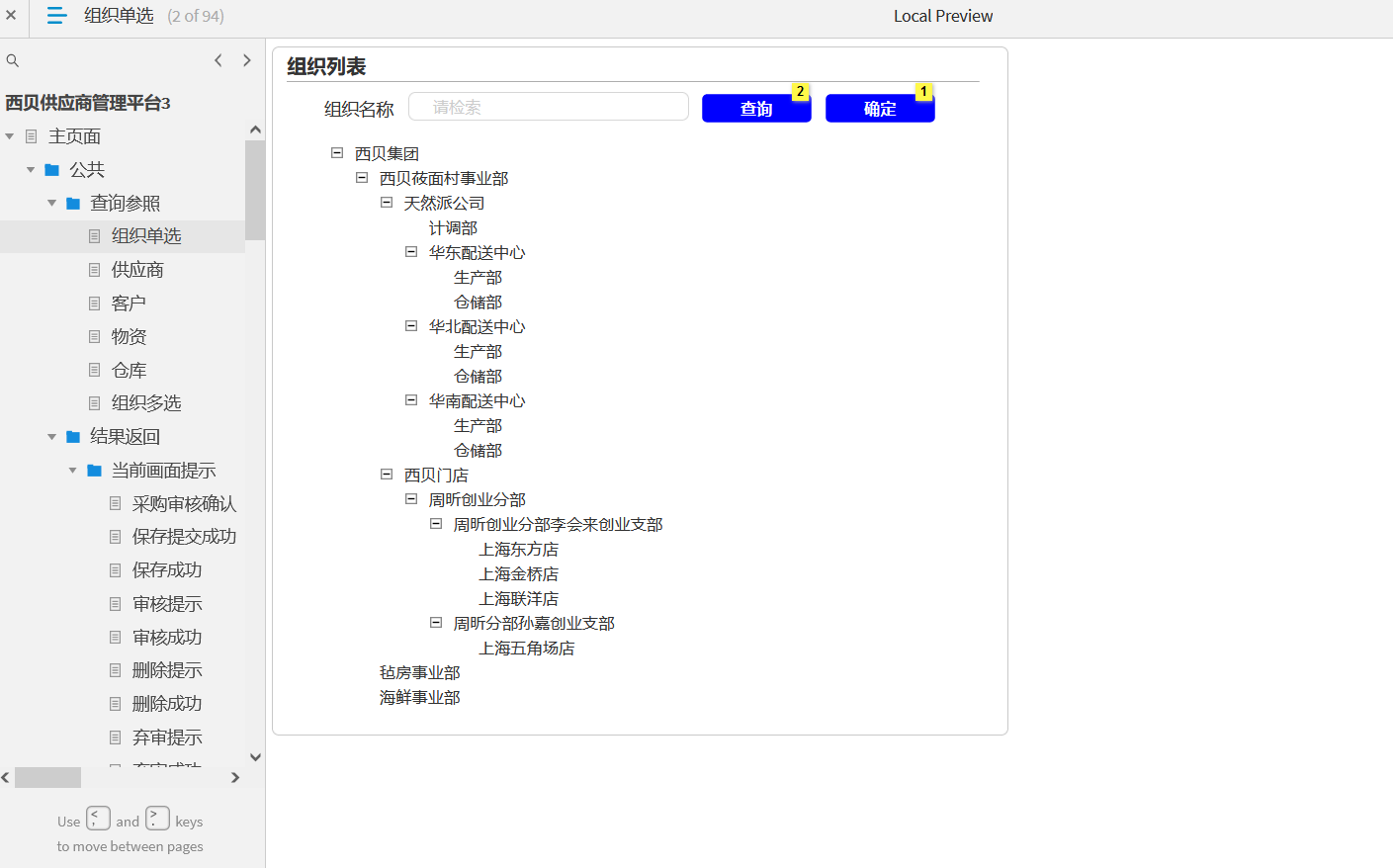This screenshot has height=868, width=1393.
Task: Close the preview sidebar with X icon
Action: pyautogui.click(x=11, y=16)
